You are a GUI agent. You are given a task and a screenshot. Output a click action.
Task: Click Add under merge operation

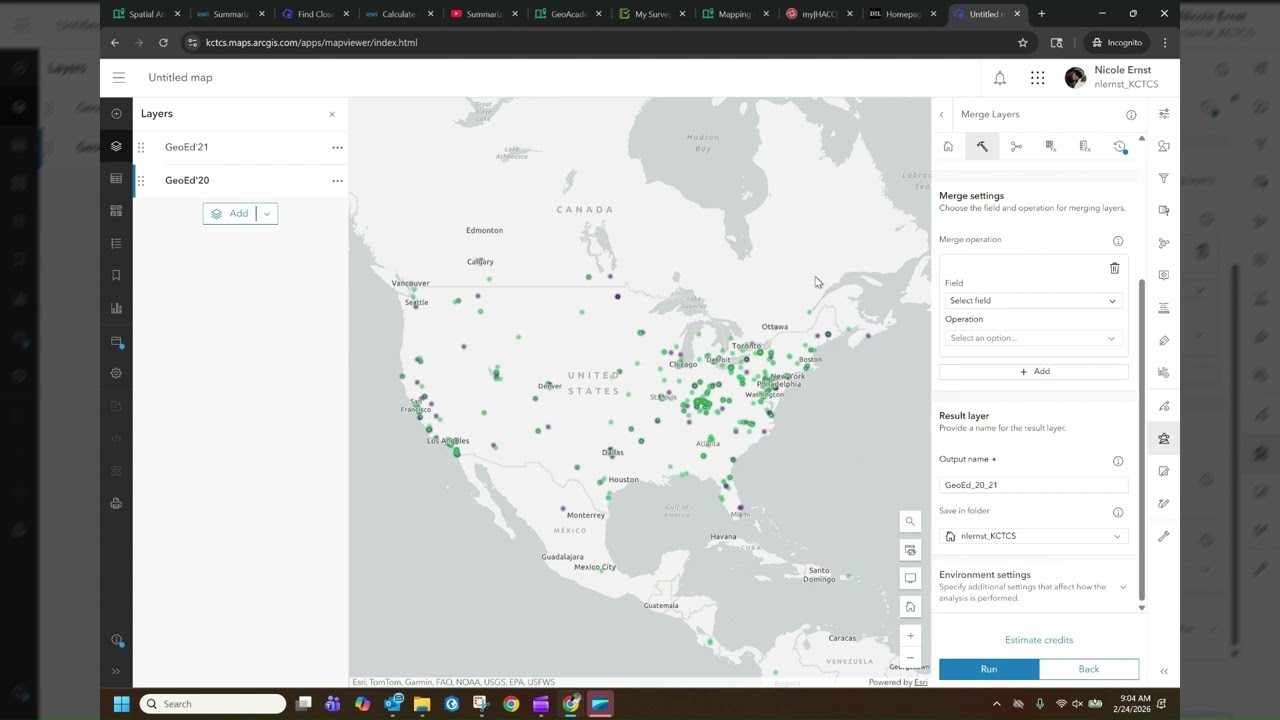1034,372
